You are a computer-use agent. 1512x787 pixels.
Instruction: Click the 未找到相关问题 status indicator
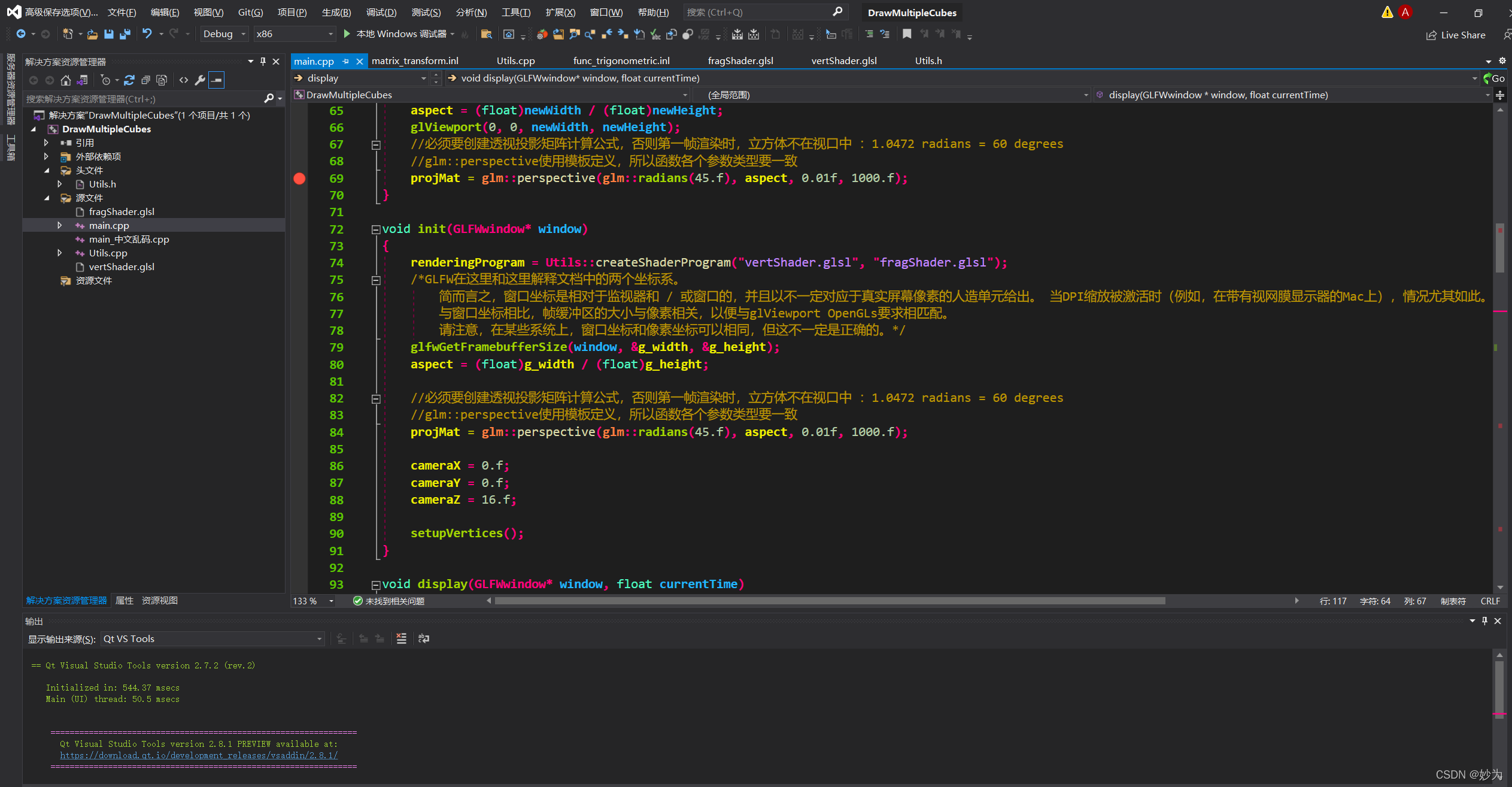(388, 601)
